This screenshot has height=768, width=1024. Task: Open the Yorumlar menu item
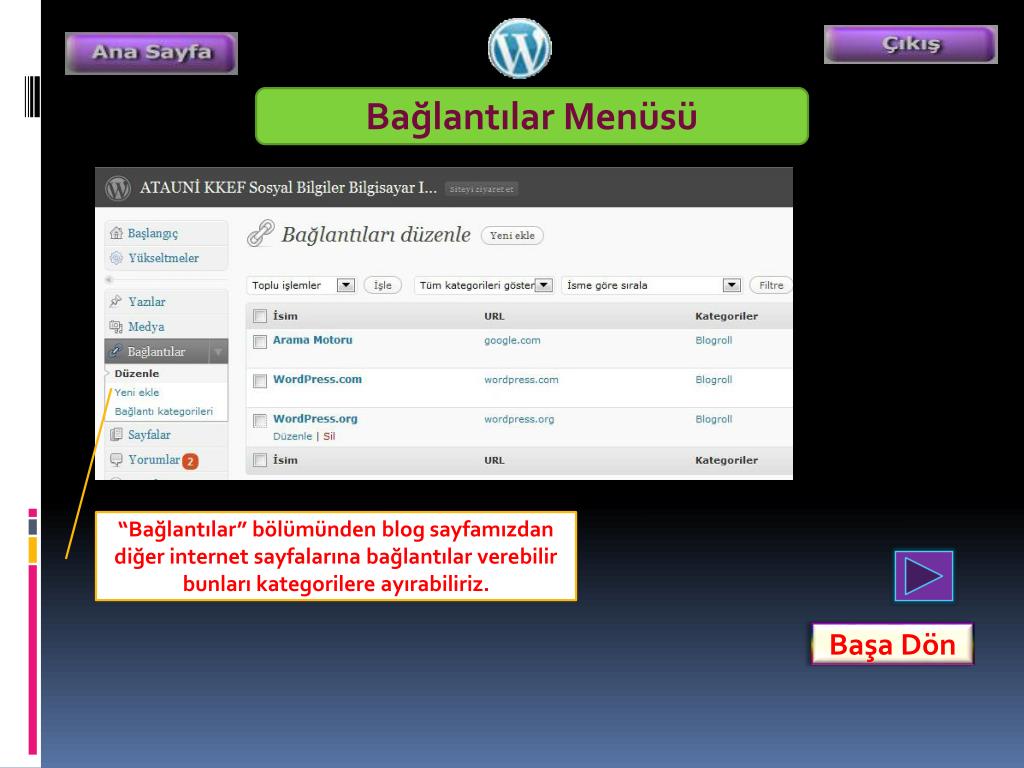click(x=154, y=460)
